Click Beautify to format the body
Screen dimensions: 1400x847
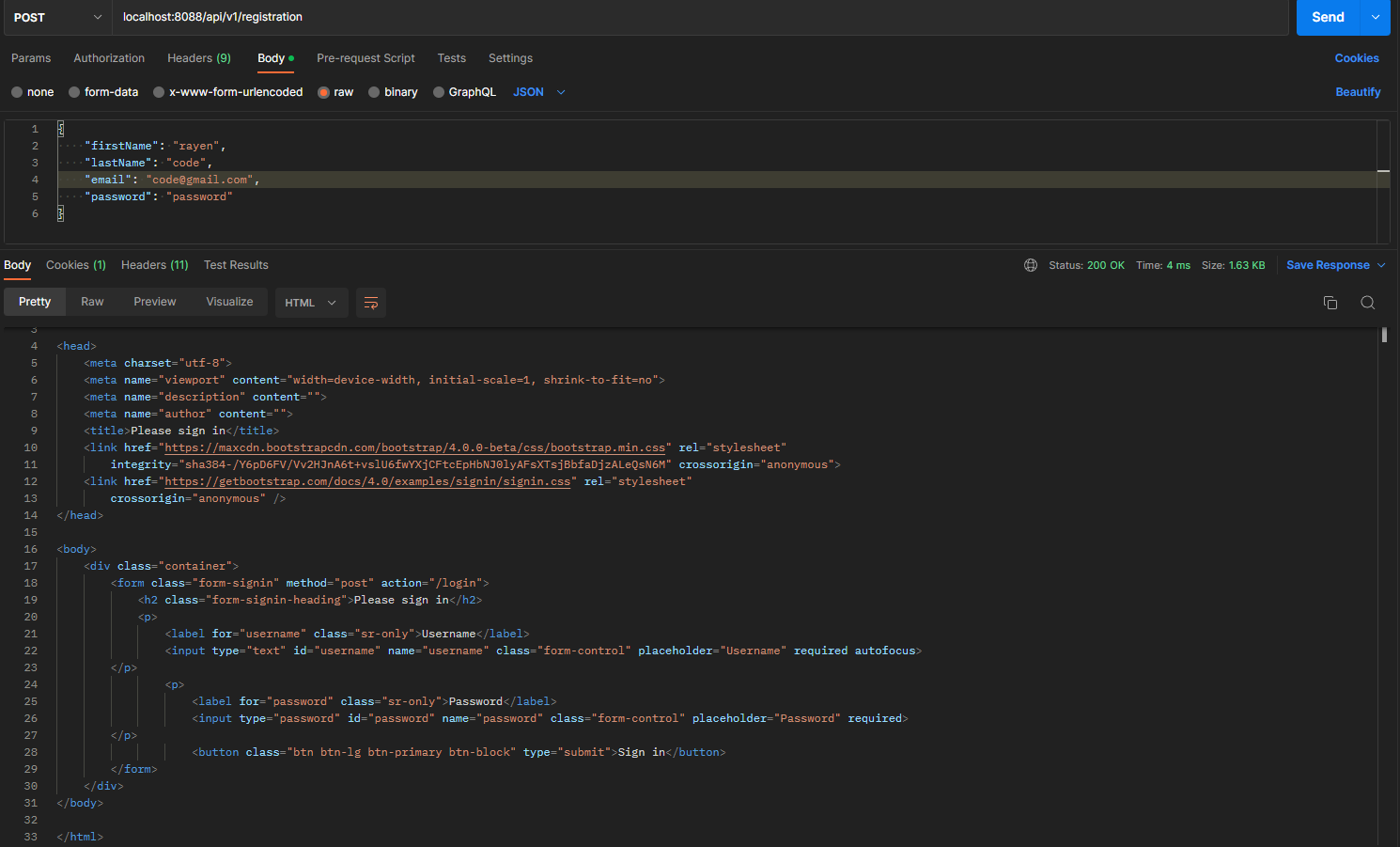coord(1358,92)
